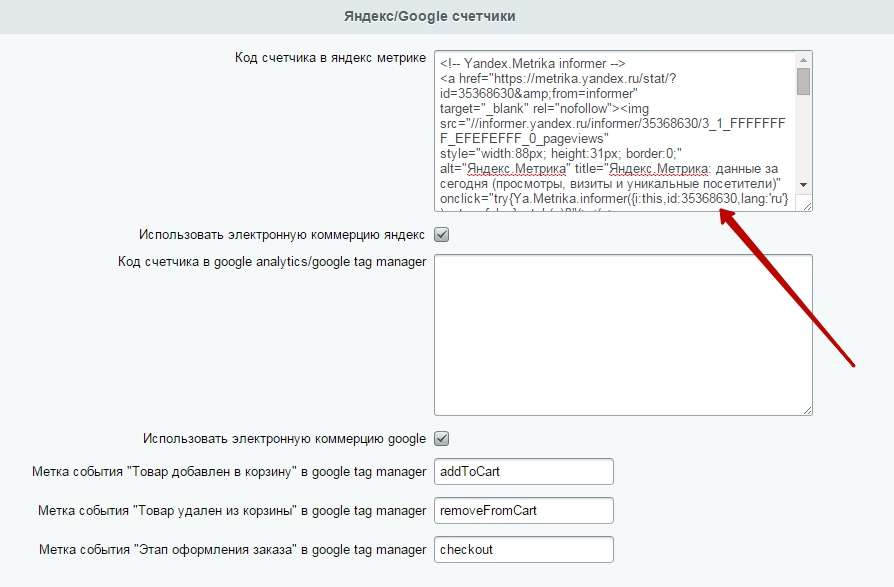Click the addToCart event label field

pyautogui.click(x=523, y=472)
